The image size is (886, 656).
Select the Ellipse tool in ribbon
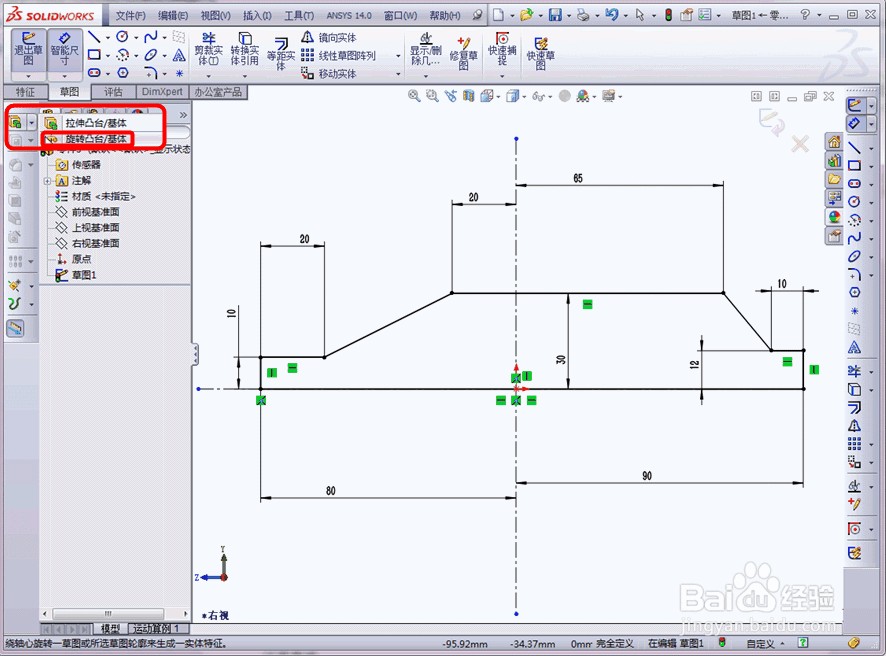150,55
